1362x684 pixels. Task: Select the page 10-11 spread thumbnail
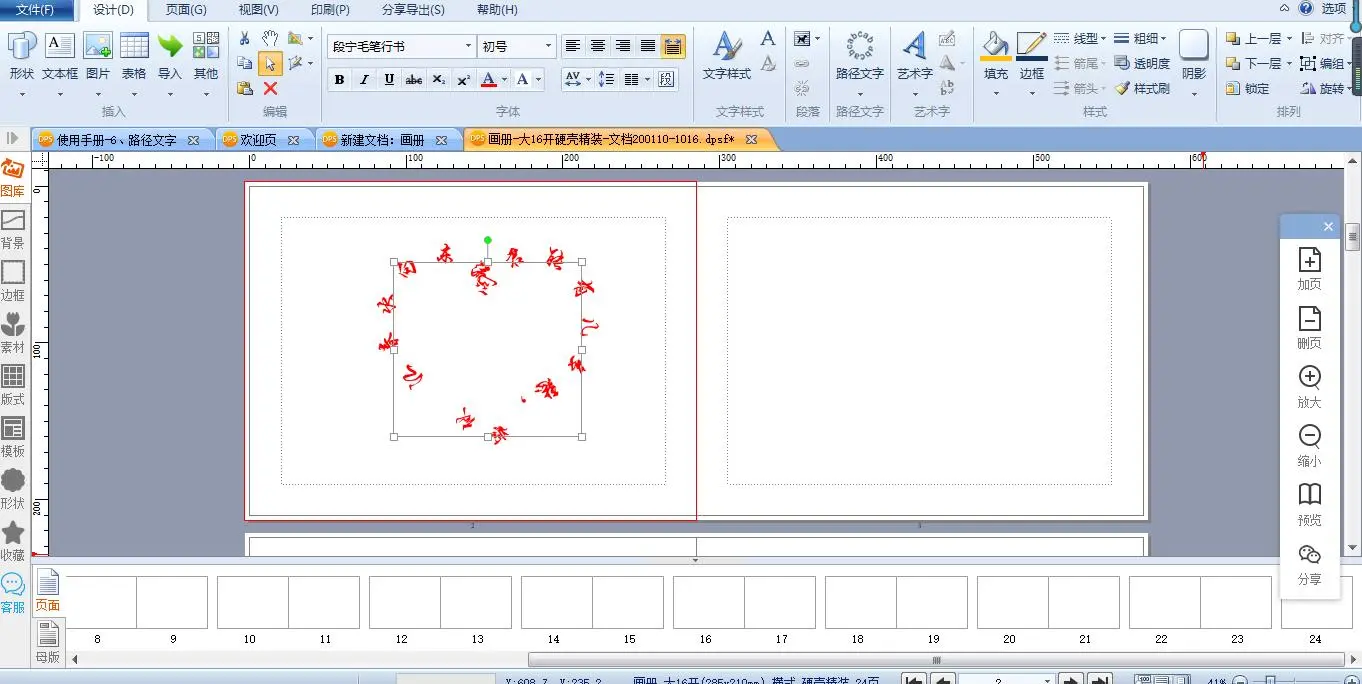click(x=288, y=603)
